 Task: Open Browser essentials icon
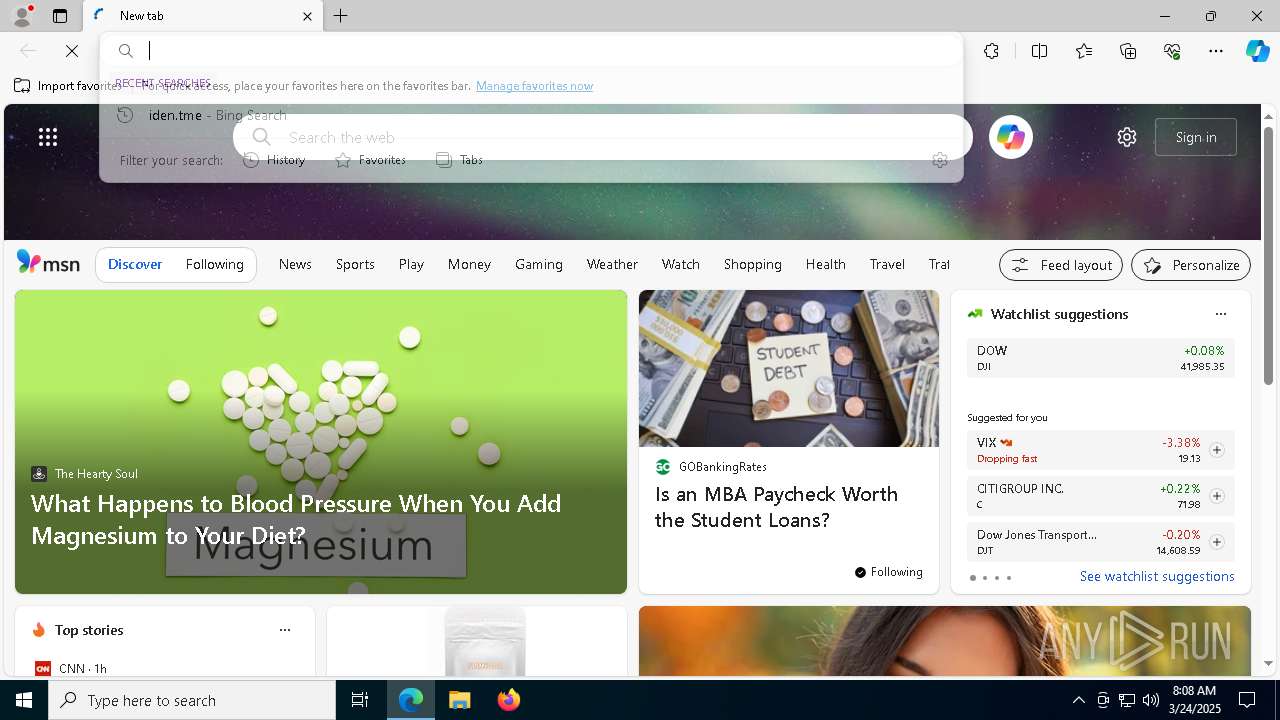tap(1172, 51)
